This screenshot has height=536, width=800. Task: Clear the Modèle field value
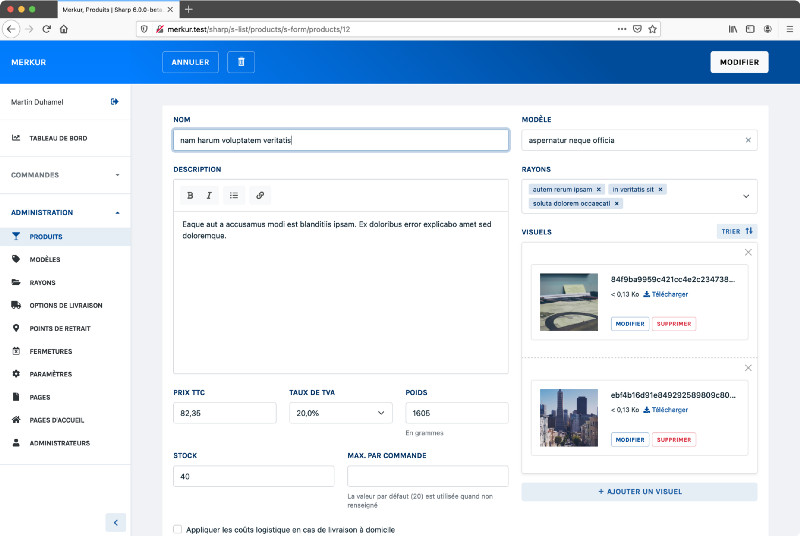(748, 140)
